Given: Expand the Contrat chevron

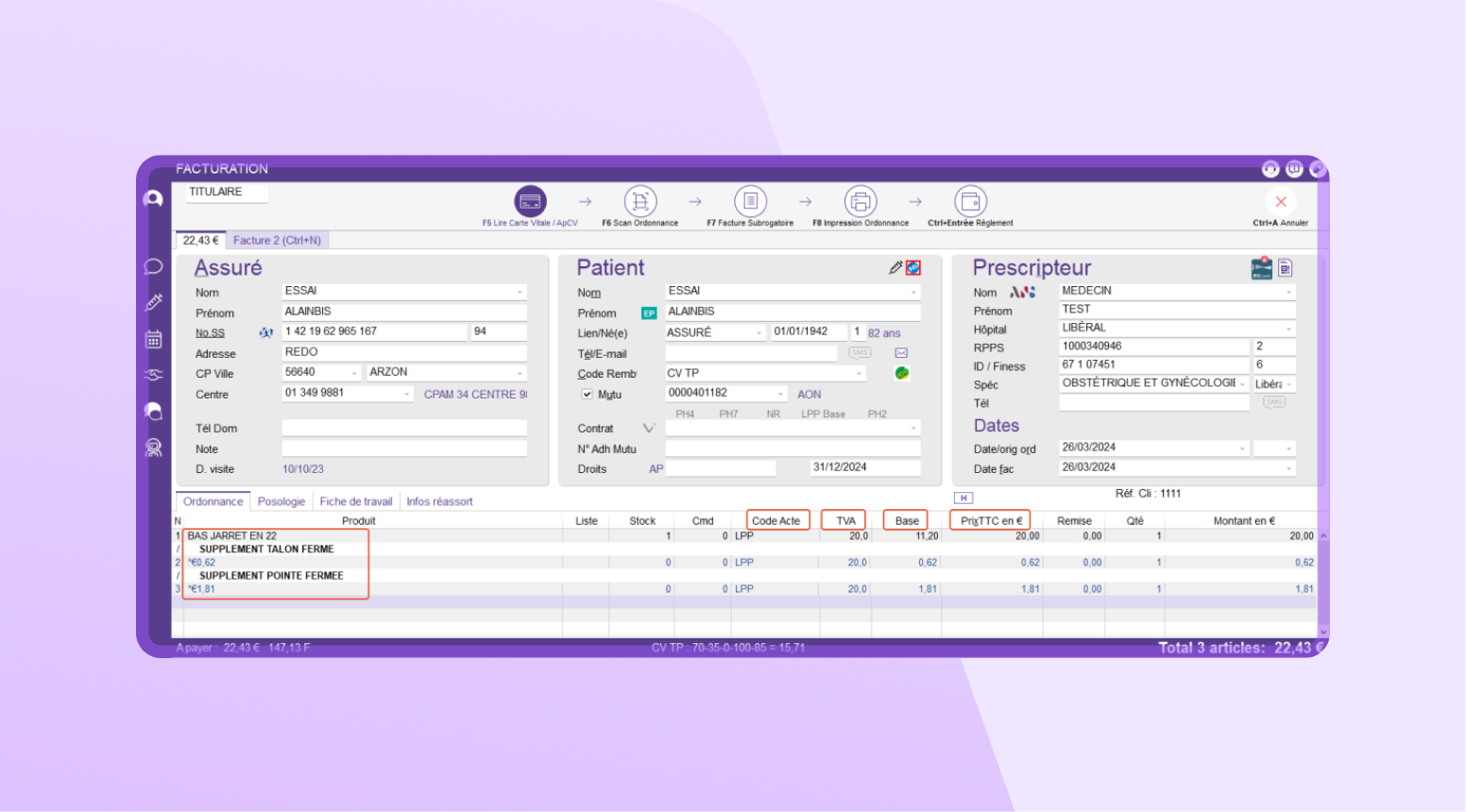Looking at the screenshot, I should click(648, 429).
